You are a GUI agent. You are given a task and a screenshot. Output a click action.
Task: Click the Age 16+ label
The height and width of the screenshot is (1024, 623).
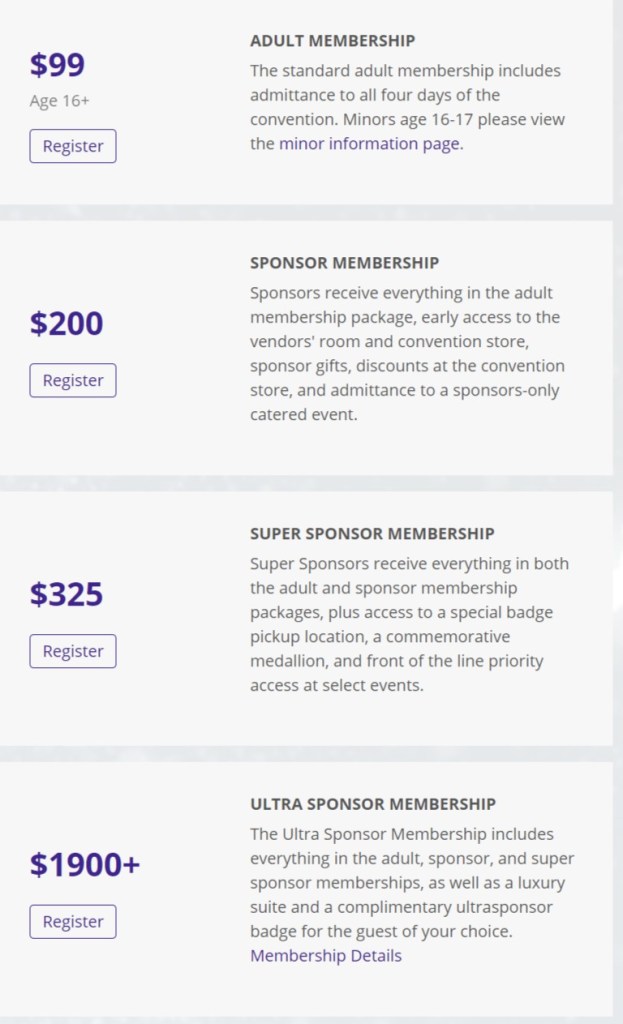point(60,101)
